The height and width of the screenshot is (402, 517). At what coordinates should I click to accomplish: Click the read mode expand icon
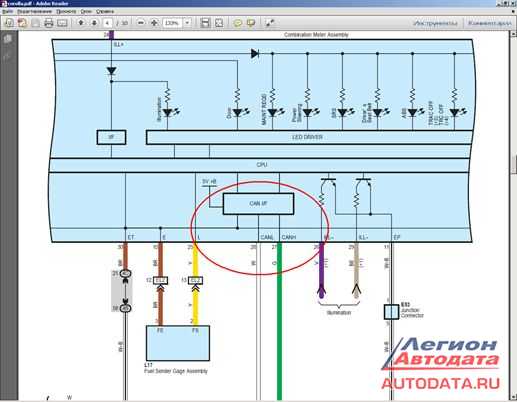pyautogui.click(x=270, y=23)
